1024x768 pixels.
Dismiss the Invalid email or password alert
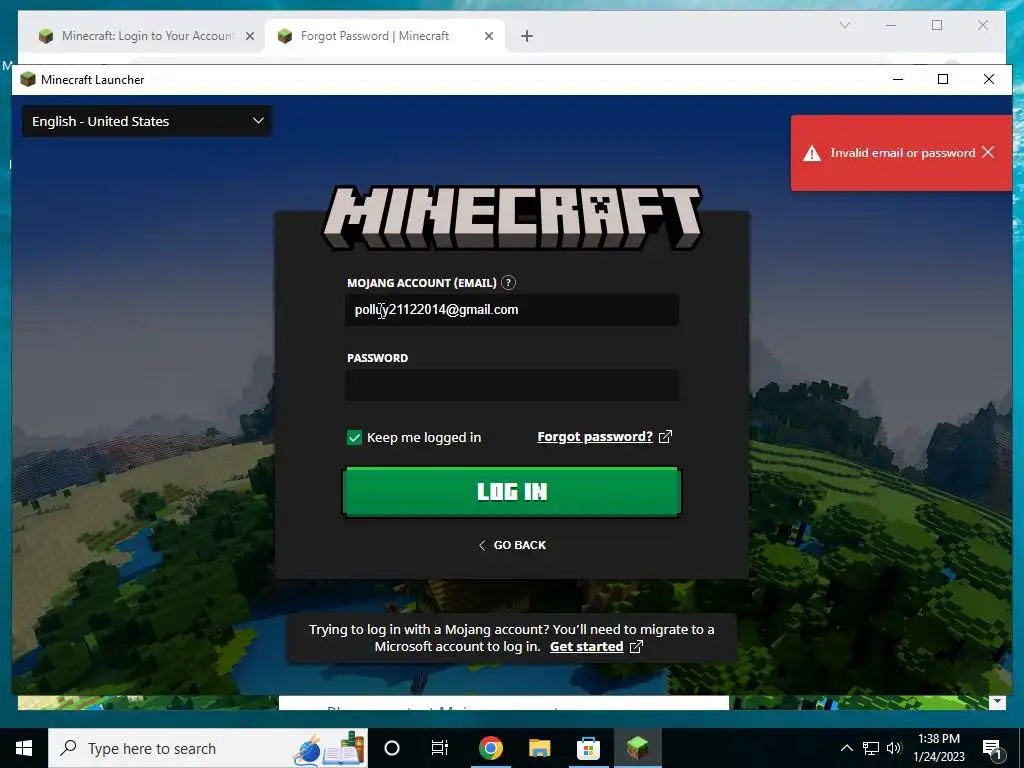(x=988, y=152)
